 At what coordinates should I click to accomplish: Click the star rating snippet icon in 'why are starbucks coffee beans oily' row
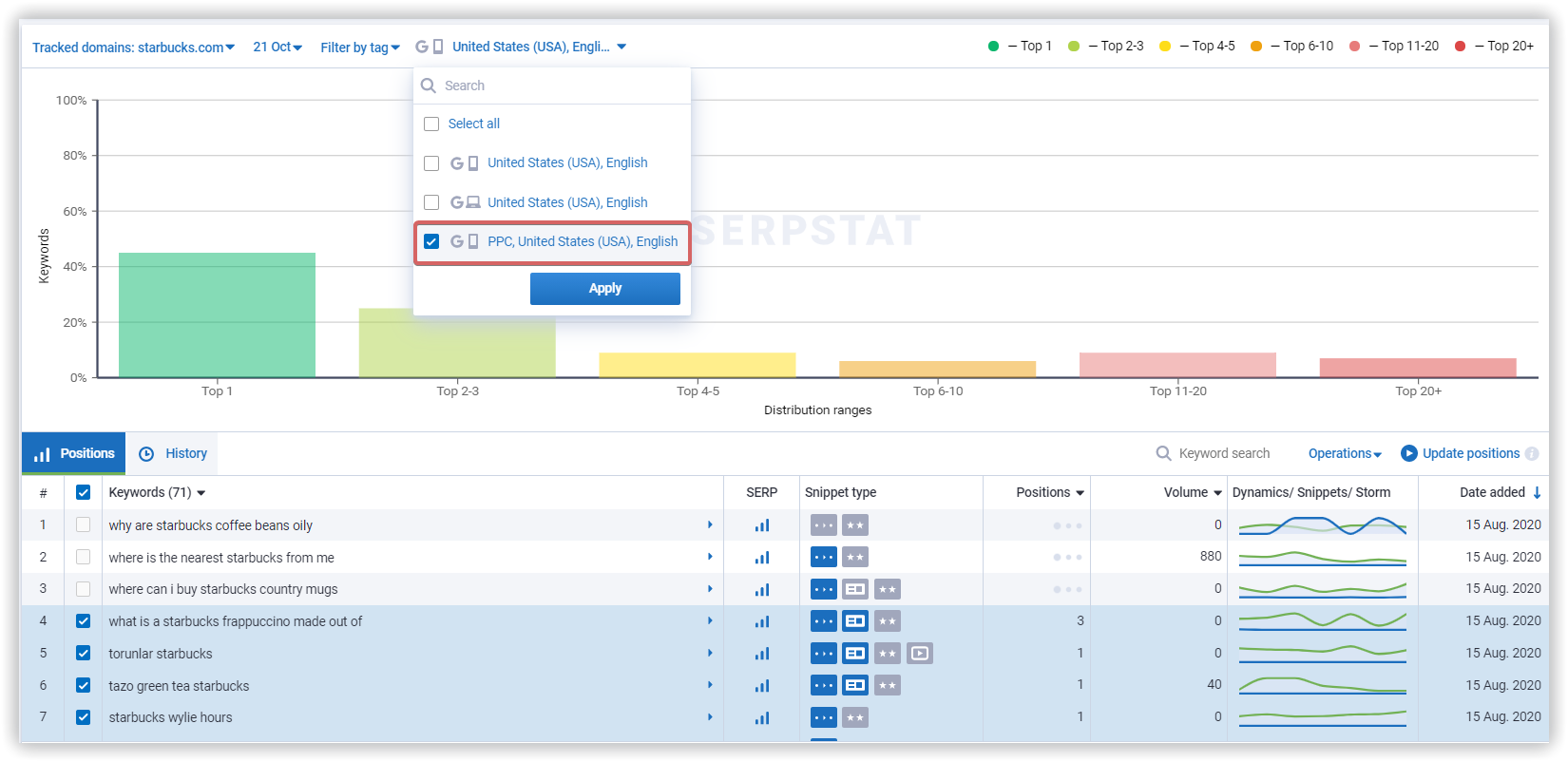pyautogui.click(x=855, y=525)
